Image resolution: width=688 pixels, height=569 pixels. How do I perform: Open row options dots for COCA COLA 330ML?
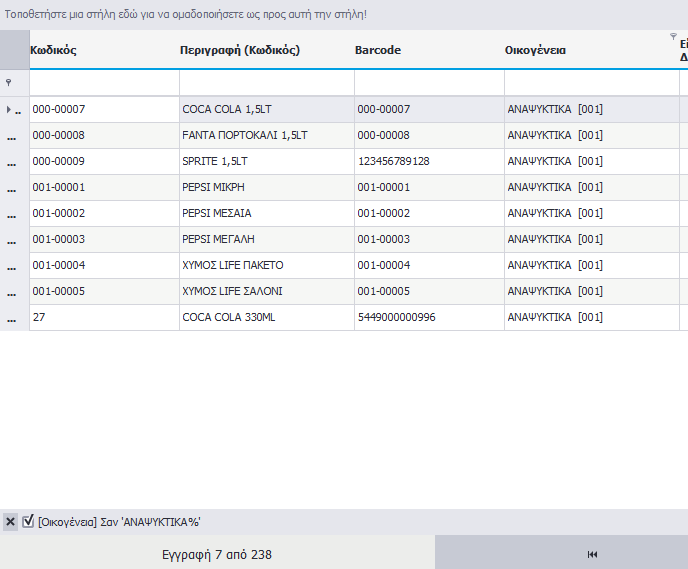pyautogui.click(x=14, y=318)
